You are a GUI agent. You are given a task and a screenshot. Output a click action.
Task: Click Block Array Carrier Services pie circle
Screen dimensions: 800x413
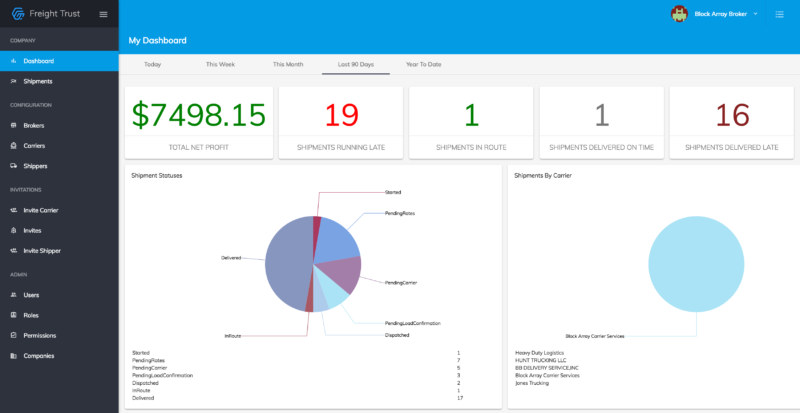click(x=696, y=264)
